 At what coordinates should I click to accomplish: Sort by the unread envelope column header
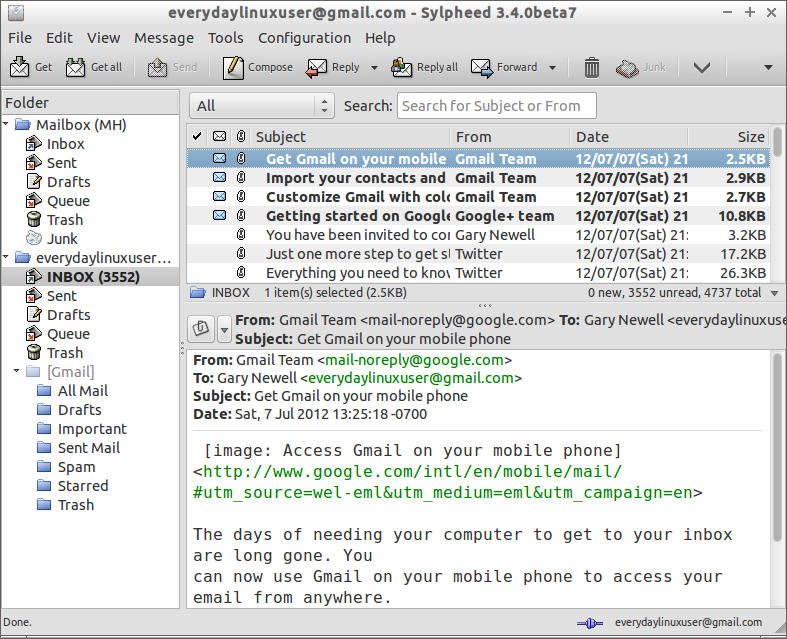(219, 137)
